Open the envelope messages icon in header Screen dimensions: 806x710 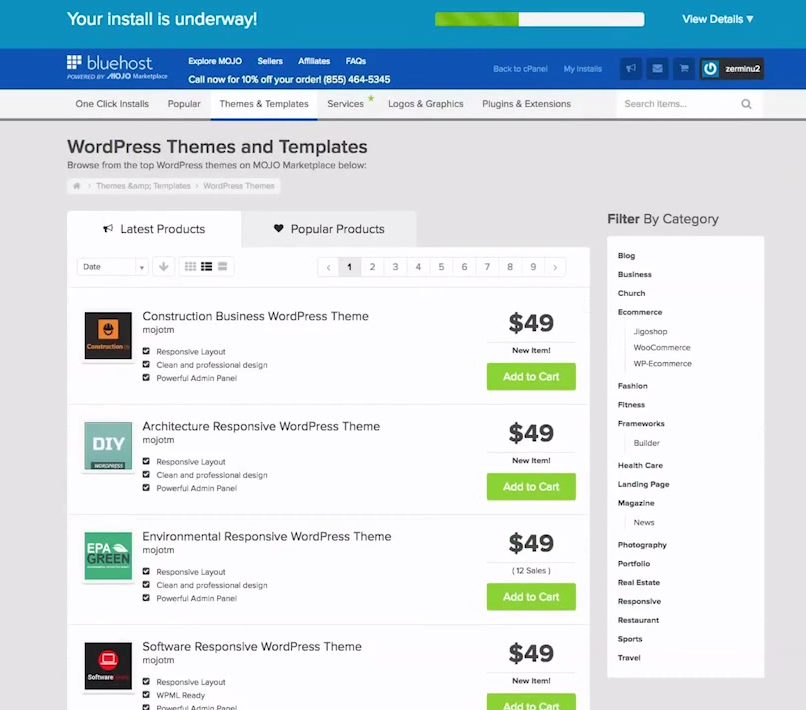[657, 68]
